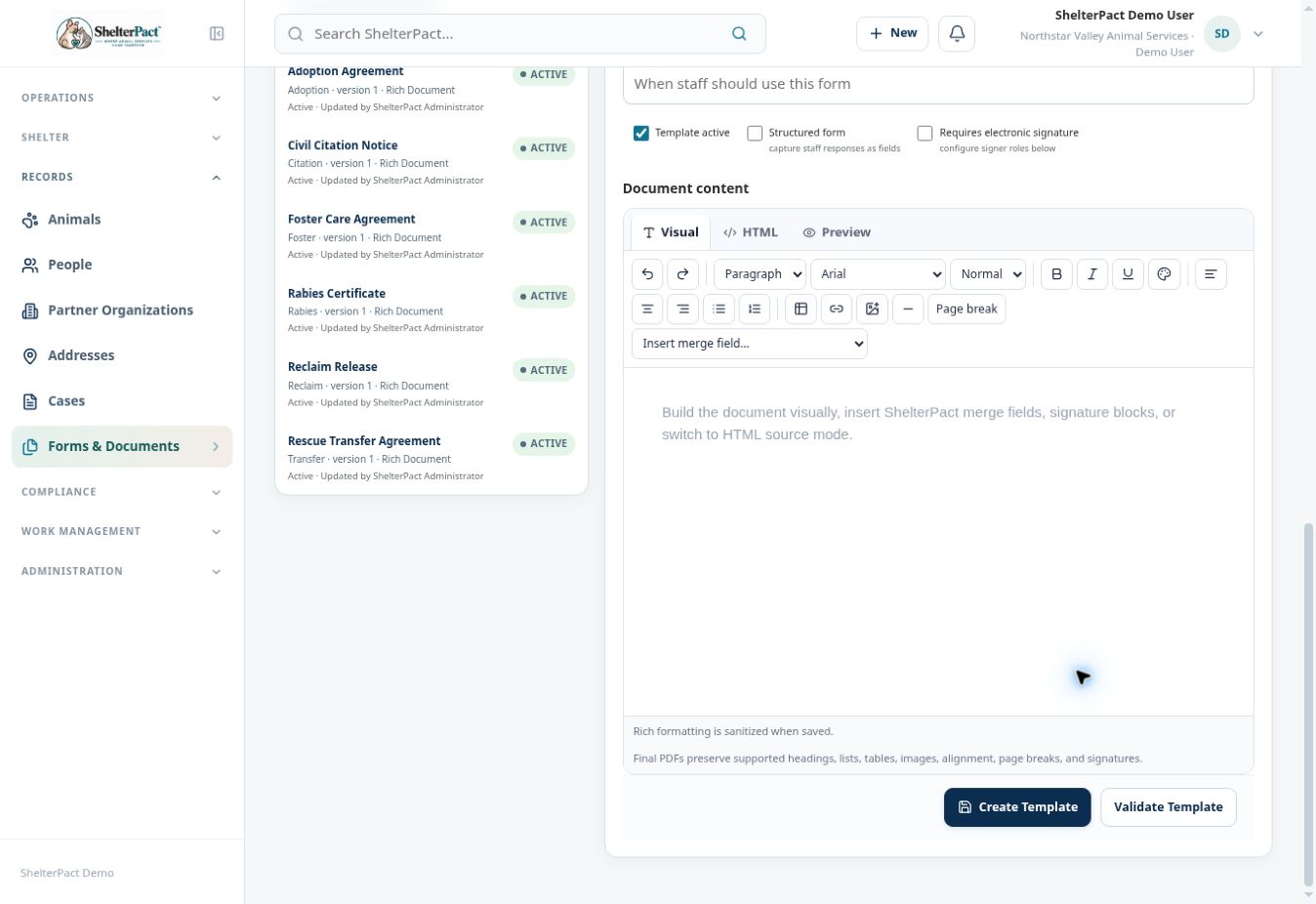The width and height of the screenshot is (1316, 904).
Task: Expand the Administration section
Action: [x=122, y=571]
